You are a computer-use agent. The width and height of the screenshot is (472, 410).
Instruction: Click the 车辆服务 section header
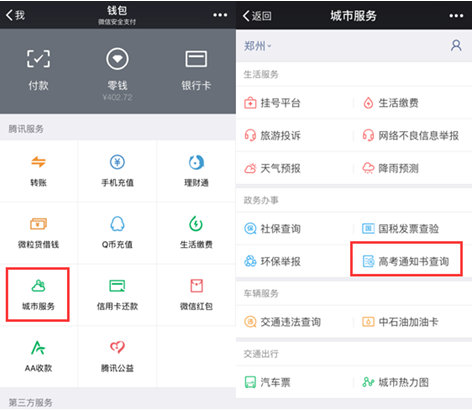[261, 293]
